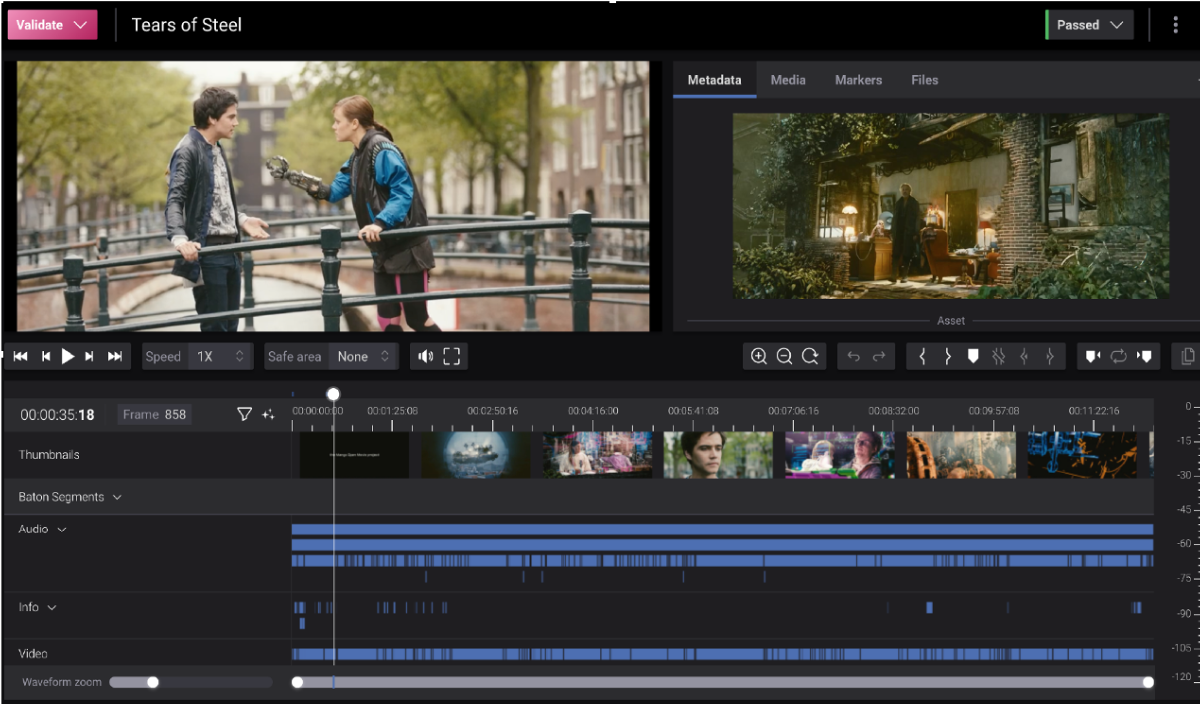The height and width of the screenshot is (704, 1200).
Task: Click the timeline playhead handle
Action: (x=333, y=394)
